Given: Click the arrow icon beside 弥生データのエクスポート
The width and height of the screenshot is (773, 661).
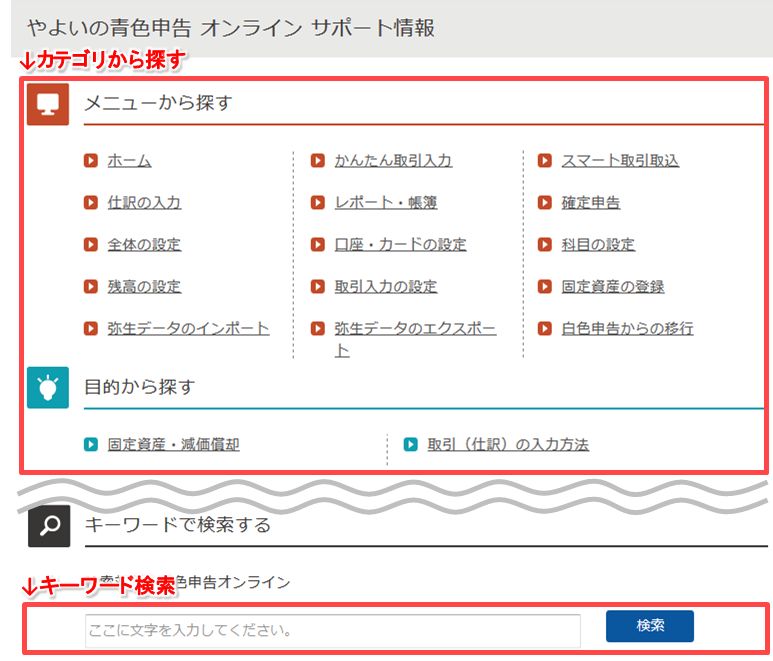Looking at the screenshot, I should tap(317, 328).
